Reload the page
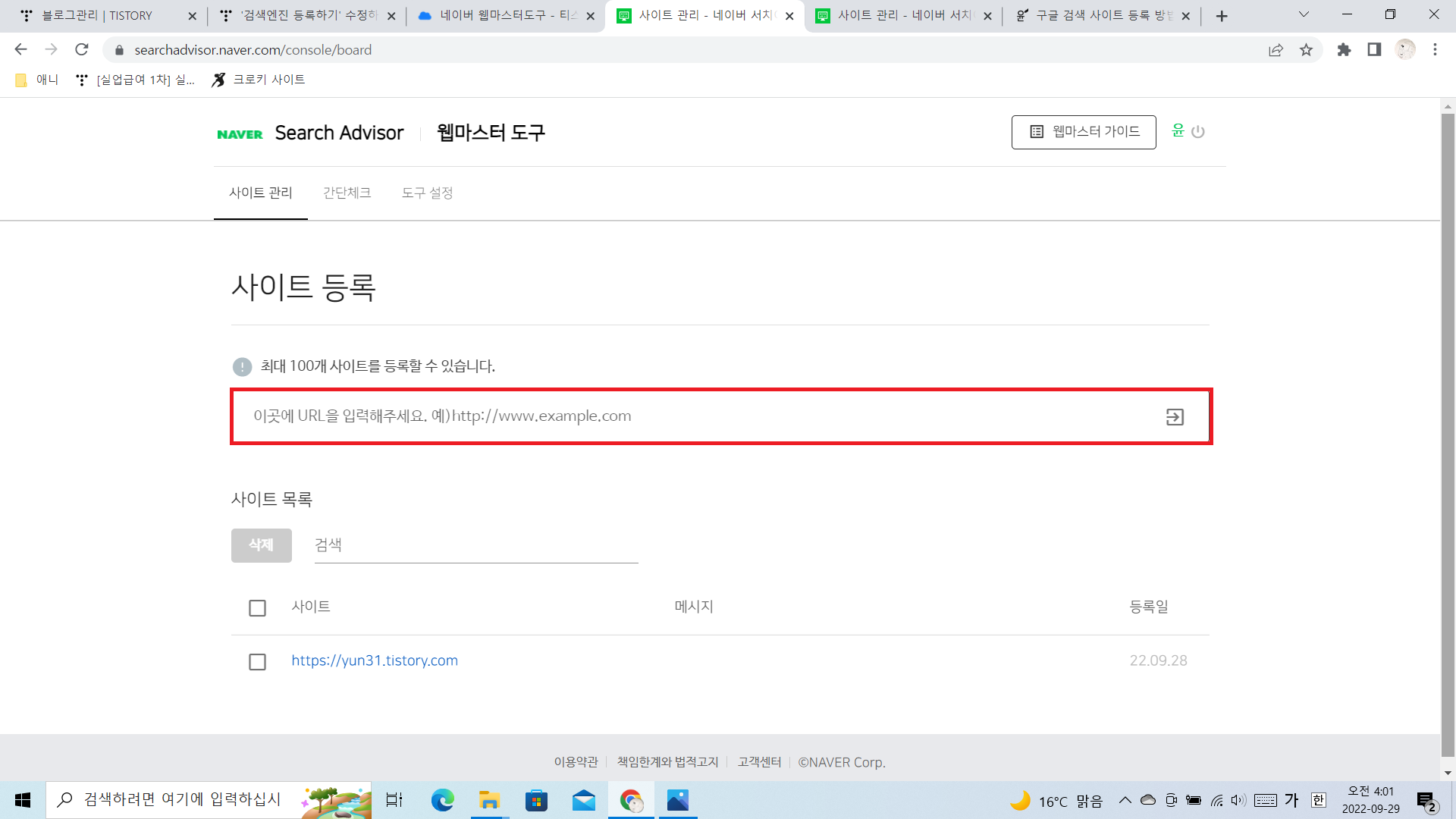The width and height of the screenshot is (1456, 819). pyautogui.click(x=82, y=50)
